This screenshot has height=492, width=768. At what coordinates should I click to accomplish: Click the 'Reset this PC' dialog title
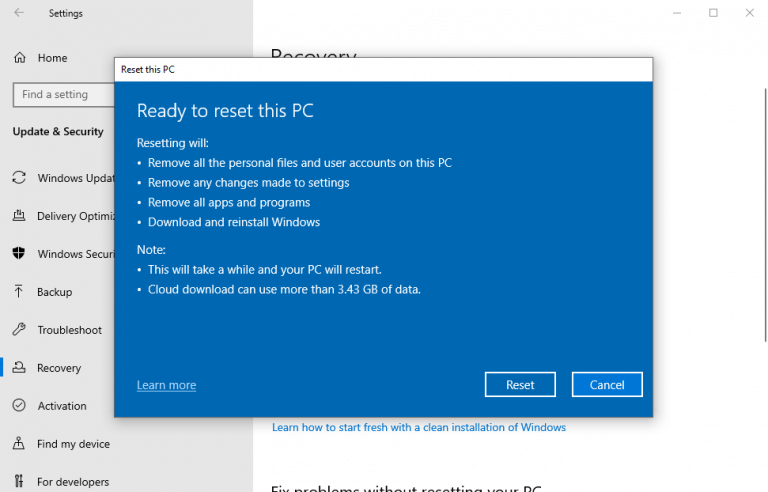(147, 70)
